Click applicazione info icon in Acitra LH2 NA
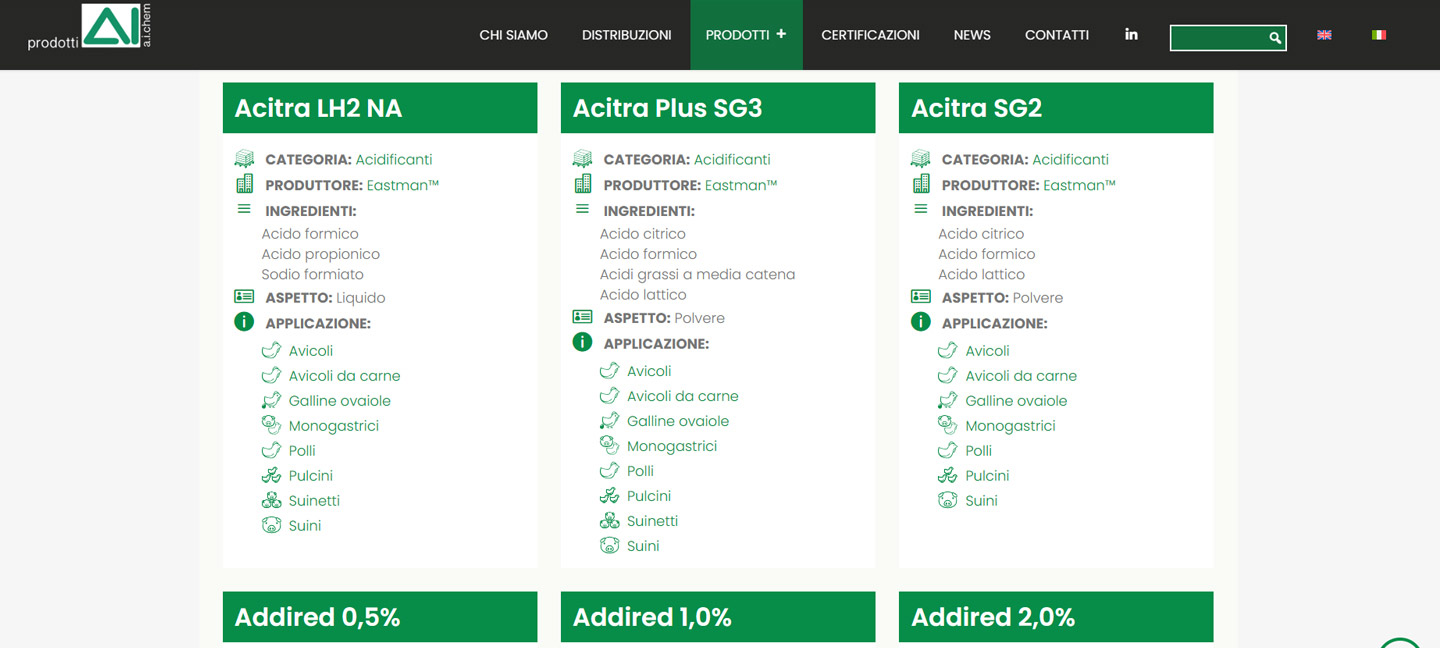This screenshot has width=1440, height=648. [244, 322]
